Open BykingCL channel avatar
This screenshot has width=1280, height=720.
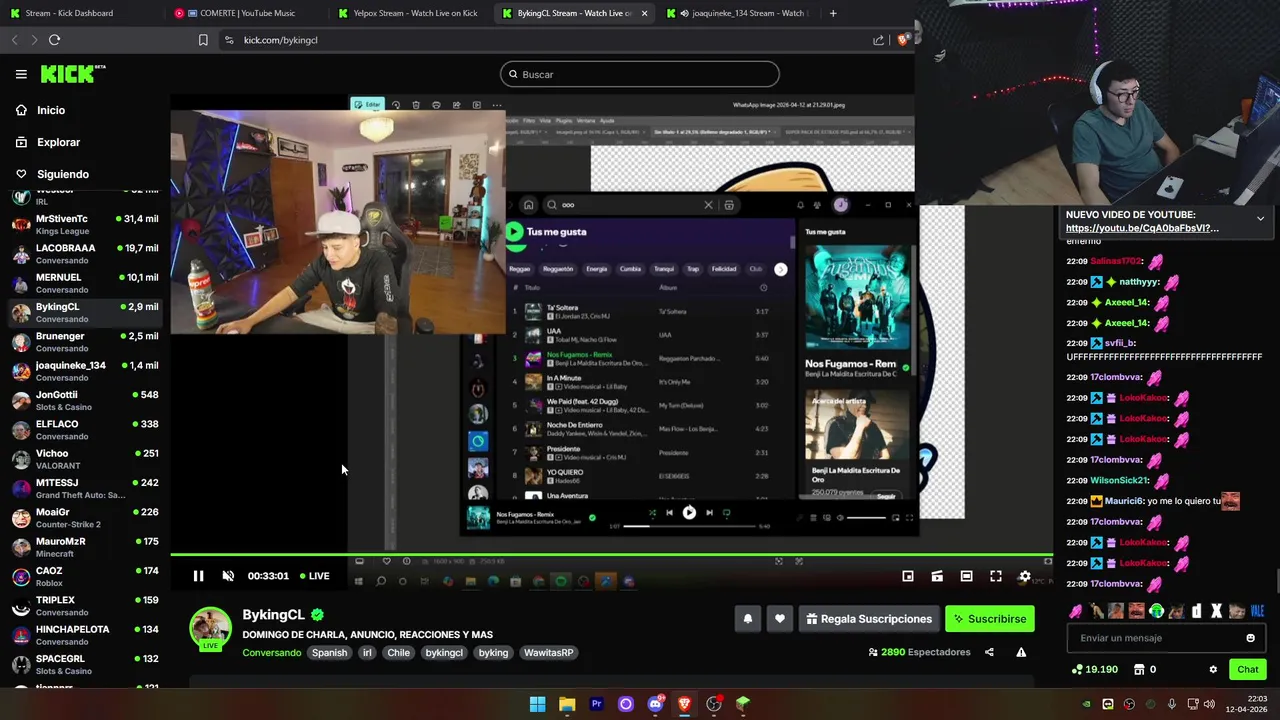pos(210,627)
